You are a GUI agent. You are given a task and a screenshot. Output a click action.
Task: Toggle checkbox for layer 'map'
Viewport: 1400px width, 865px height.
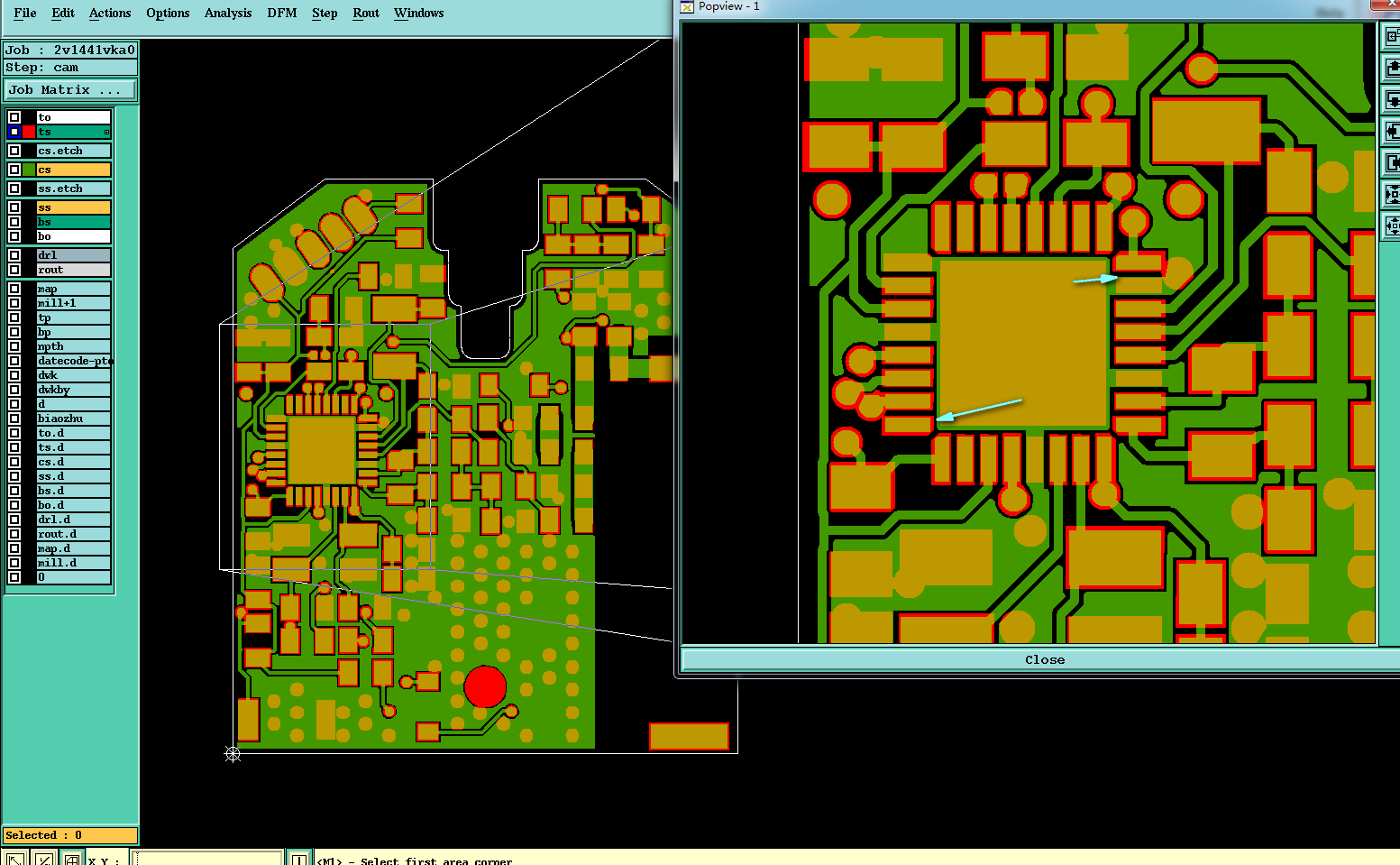(x=14, y=289)
